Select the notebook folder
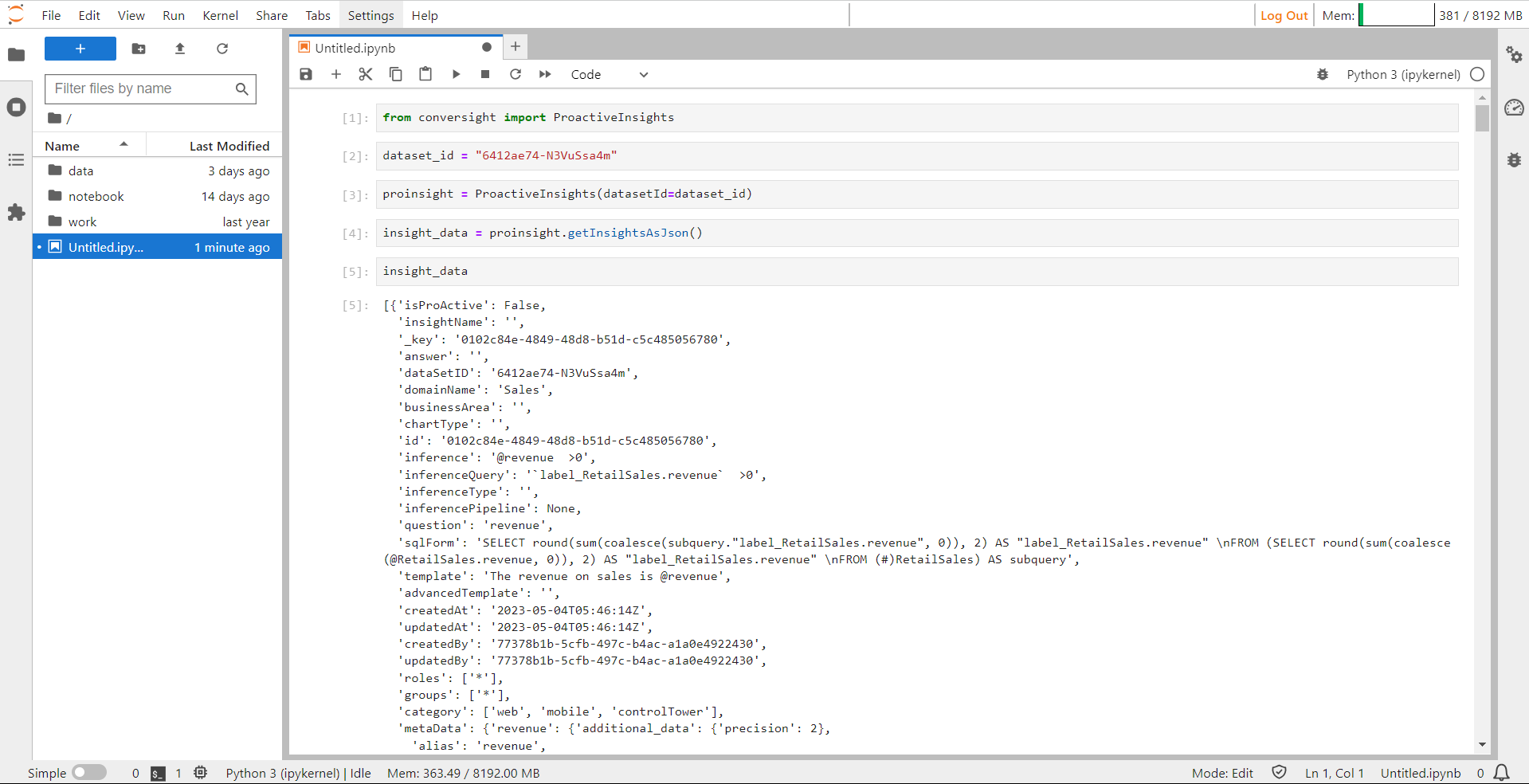 158,196
